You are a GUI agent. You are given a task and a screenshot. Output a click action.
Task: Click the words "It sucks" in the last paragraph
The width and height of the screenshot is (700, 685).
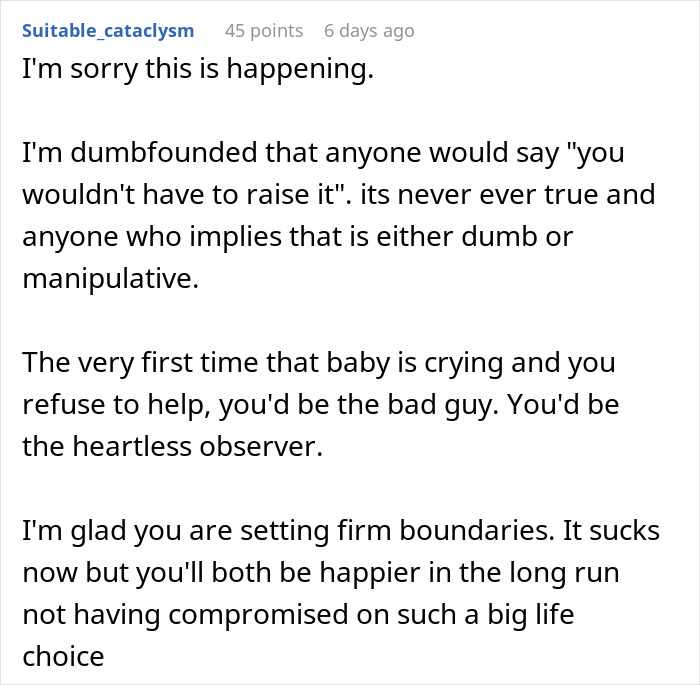(x=611, y=530)
